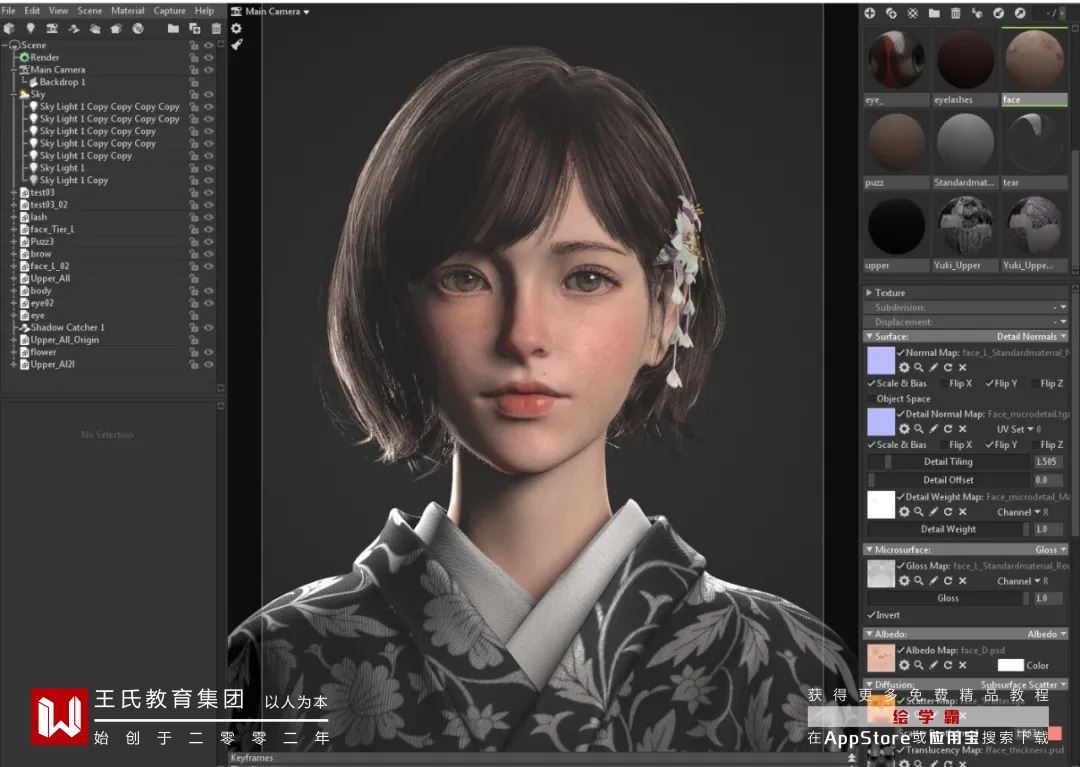
Task: Open the File menu
Action: coord(8,10)
